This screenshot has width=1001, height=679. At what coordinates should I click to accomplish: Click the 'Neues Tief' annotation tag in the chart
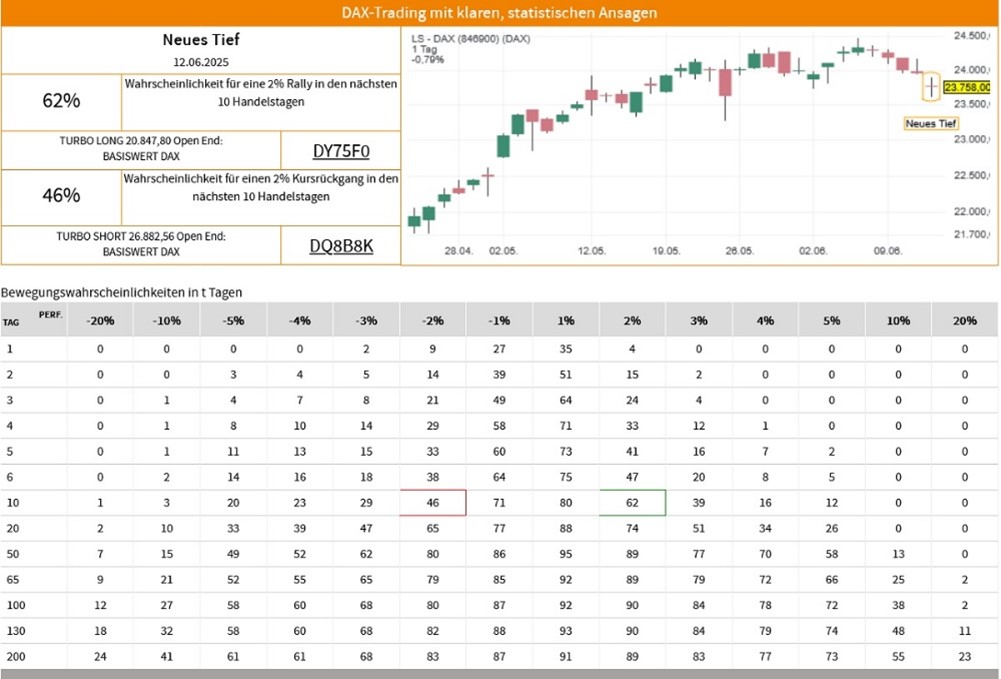(931, 124)
